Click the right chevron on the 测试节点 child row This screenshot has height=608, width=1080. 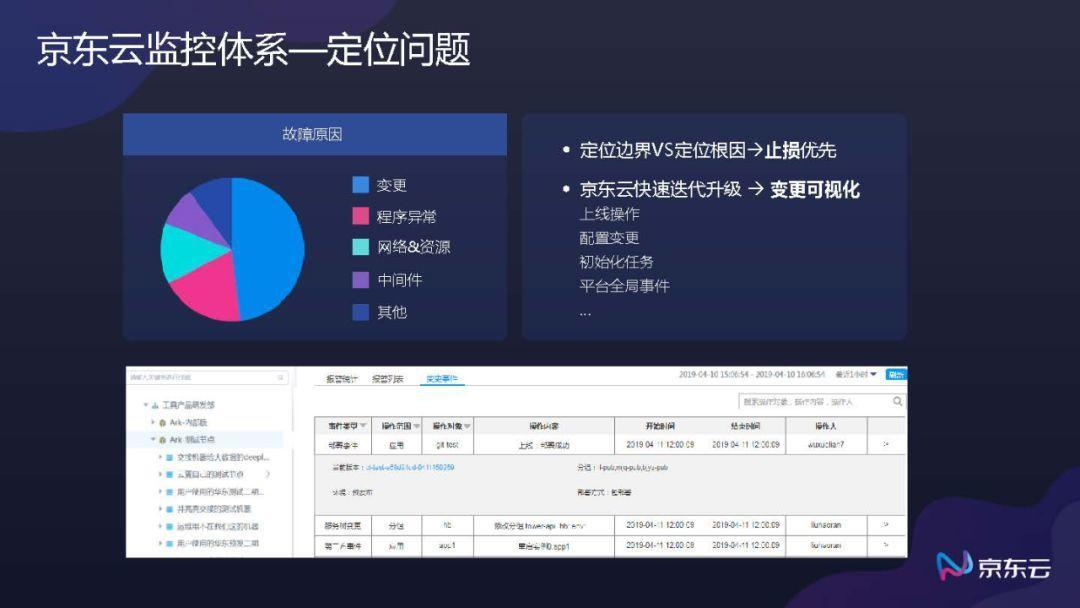click(268, 474)
